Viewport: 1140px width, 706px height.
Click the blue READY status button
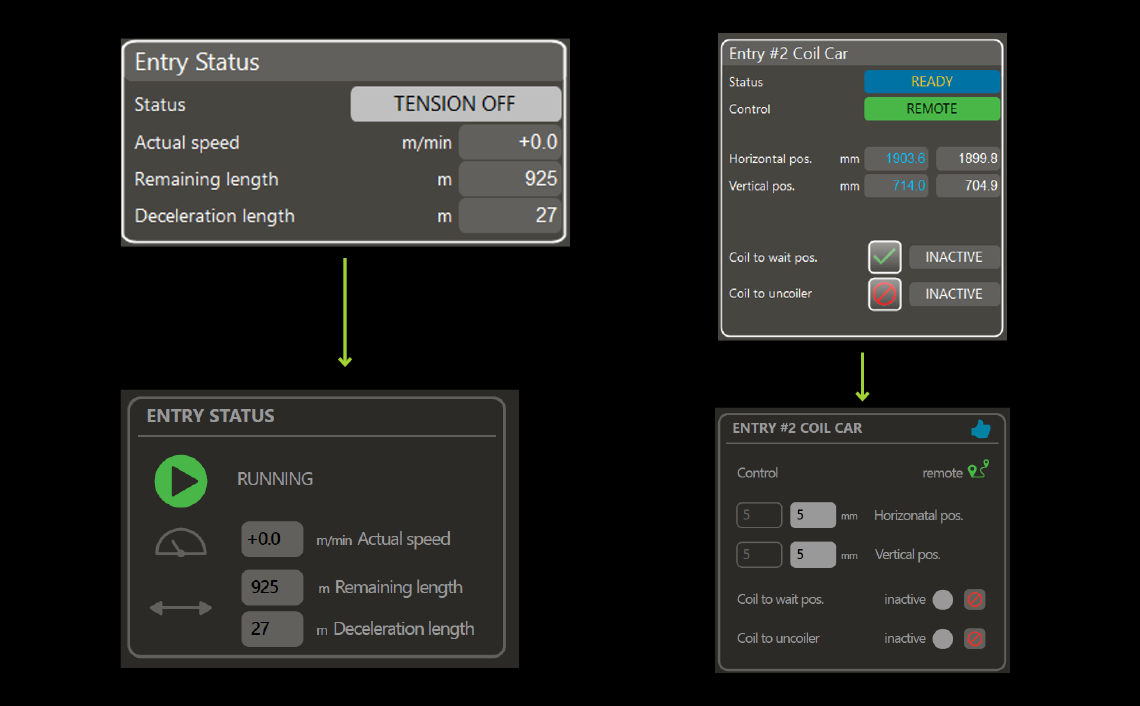(x=931, y=82)
